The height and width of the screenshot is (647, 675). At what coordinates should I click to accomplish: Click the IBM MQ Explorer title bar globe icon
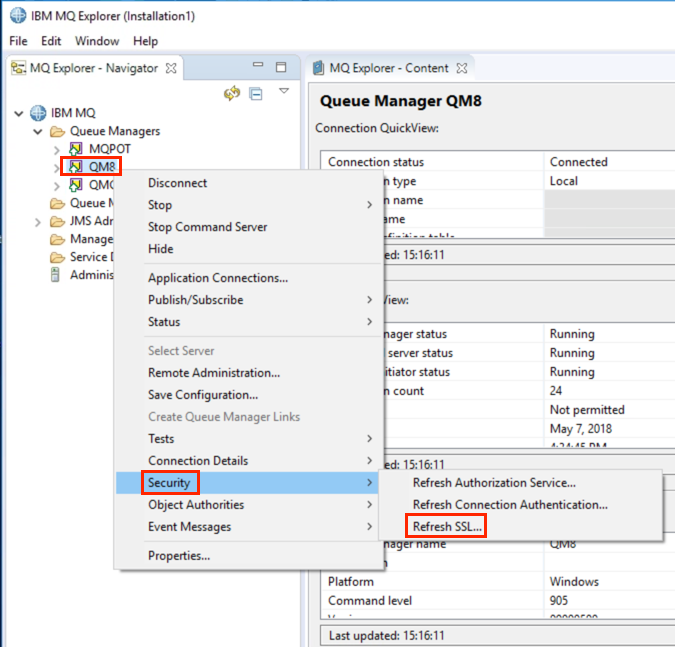point(18,16)
